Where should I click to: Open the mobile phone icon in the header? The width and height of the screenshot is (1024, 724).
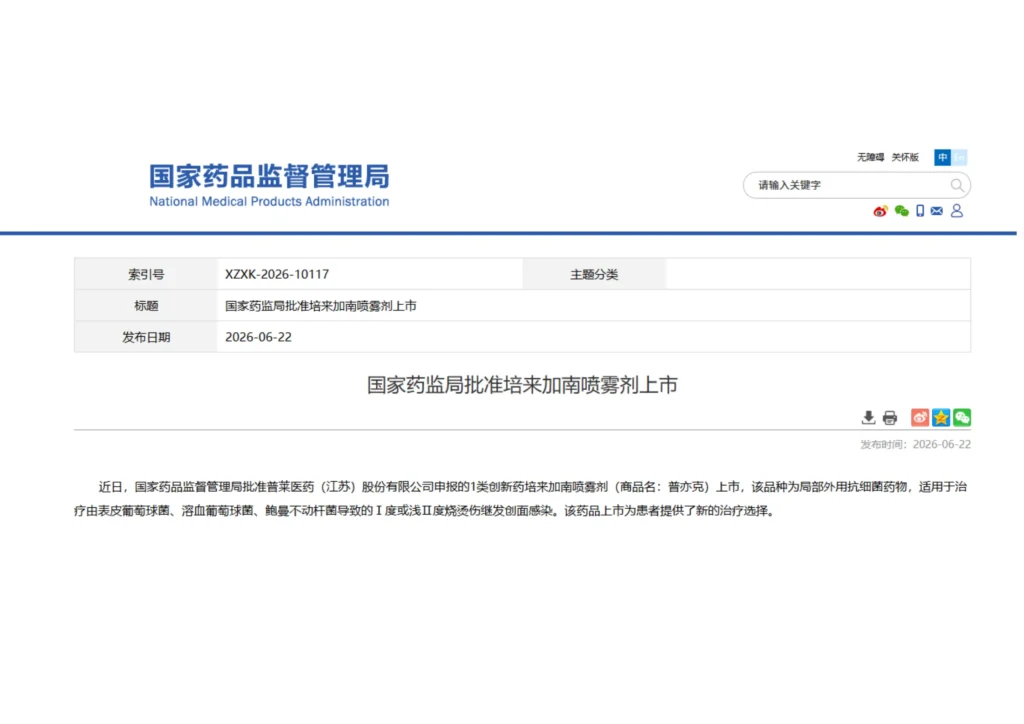pyautogui.click(x=920, y=211)
